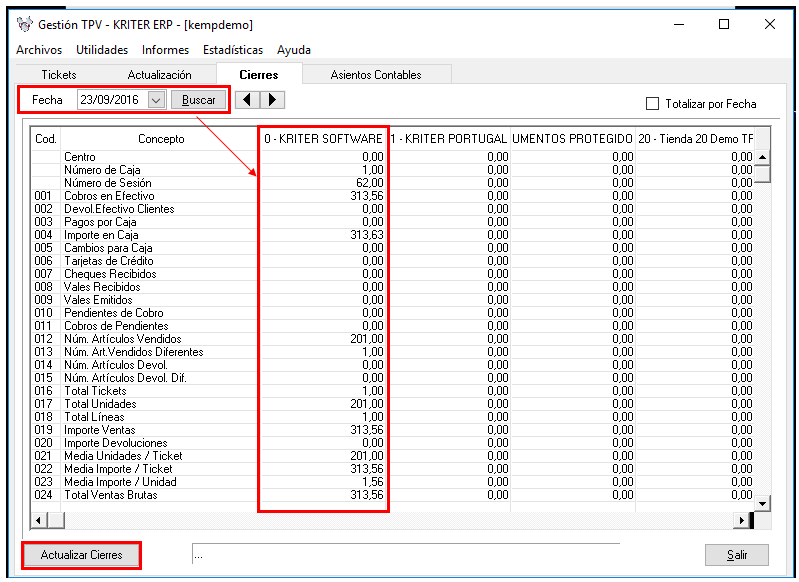The height and width of the screenshot is (582, 799).
Task: Open the Archivos menu
Action: coord(39,50)
